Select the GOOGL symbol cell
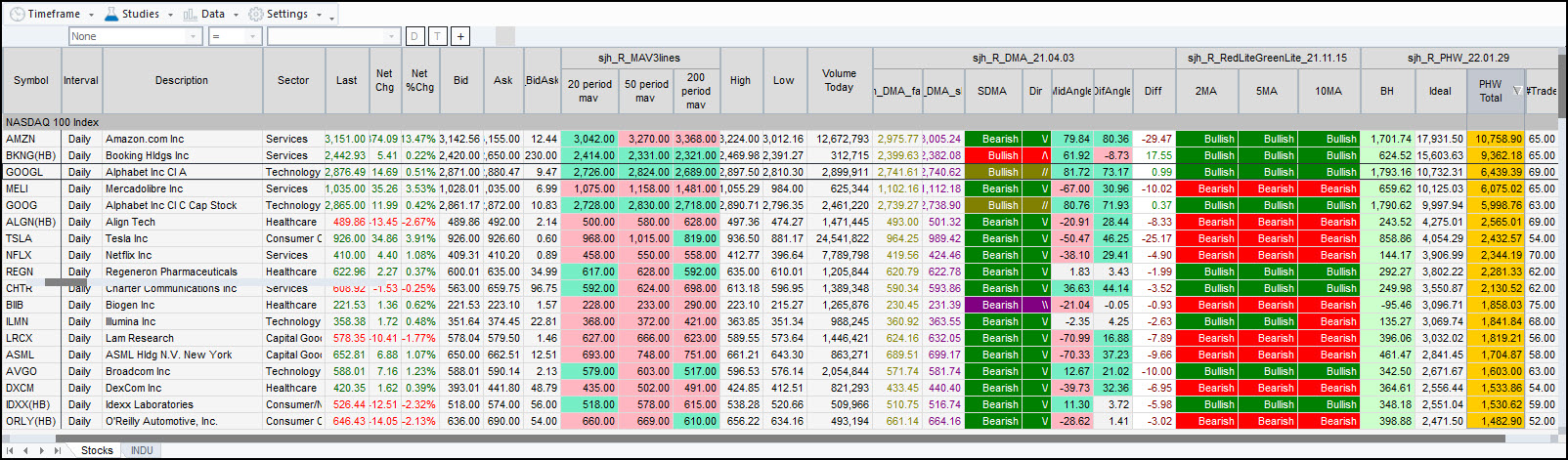The height and width of the screenshot is (460, 1568). click(x=31, y=172)
